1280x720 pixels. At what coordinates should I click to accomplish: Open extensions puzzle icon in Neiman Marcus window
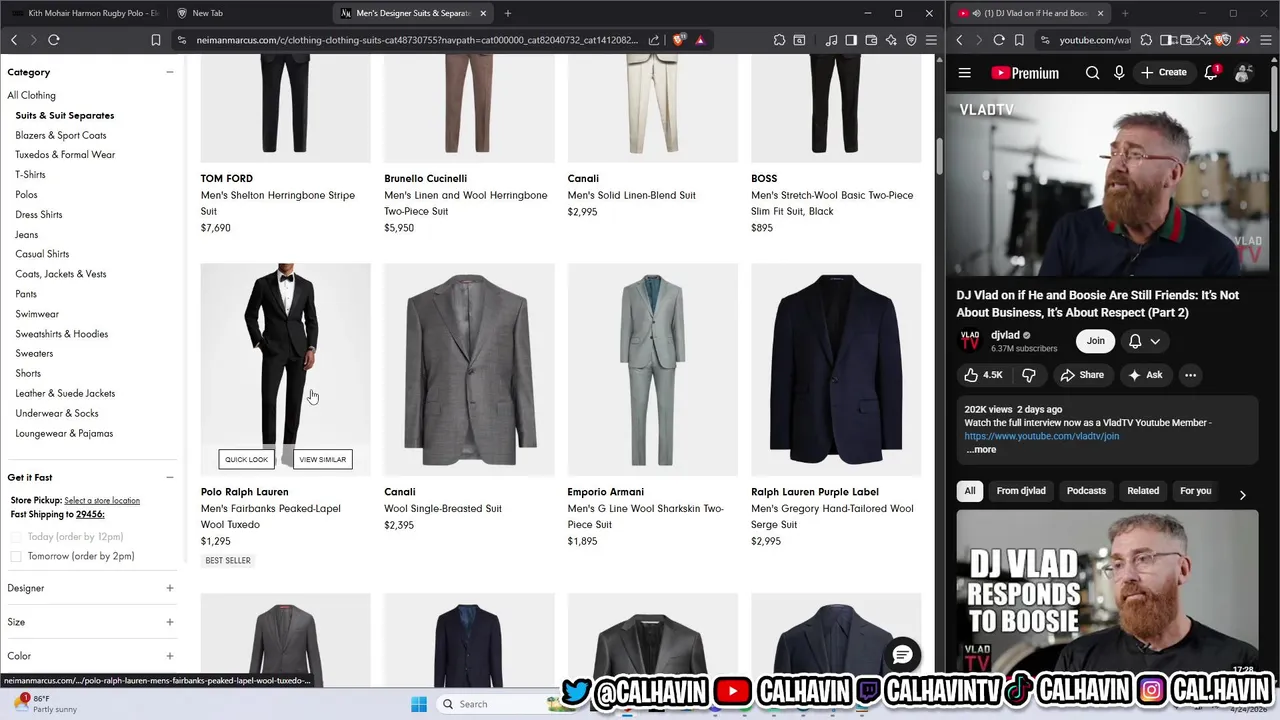[x=779, y=40]
